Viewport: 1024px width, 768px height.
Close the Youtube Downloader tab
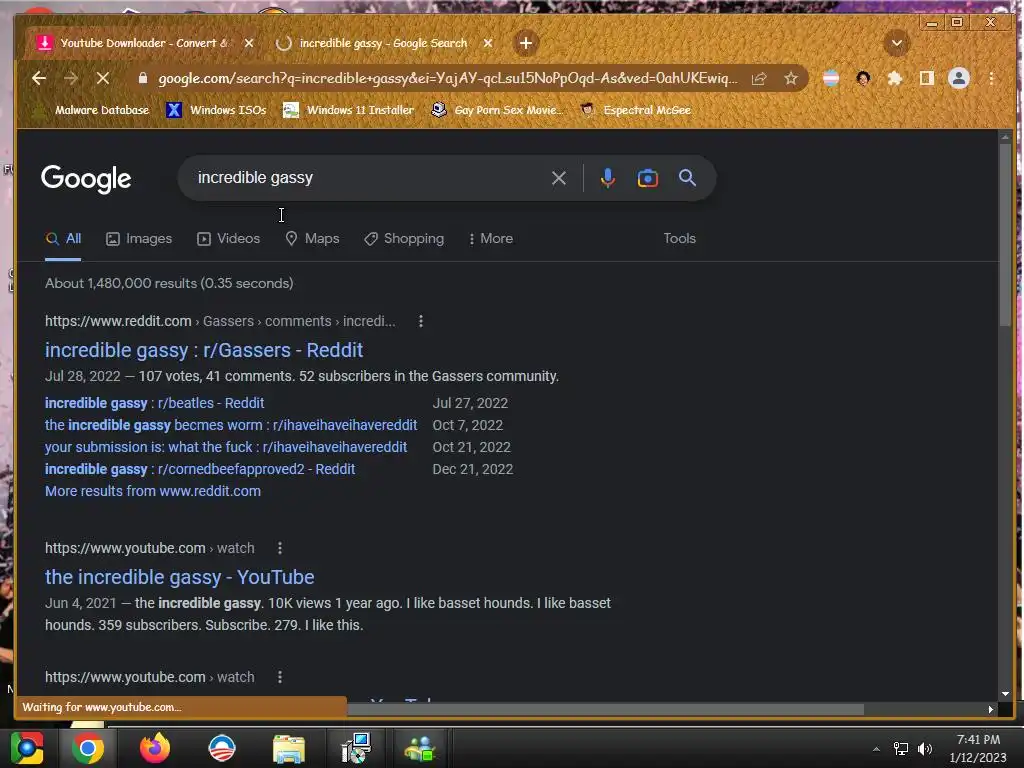coord(249,43)
